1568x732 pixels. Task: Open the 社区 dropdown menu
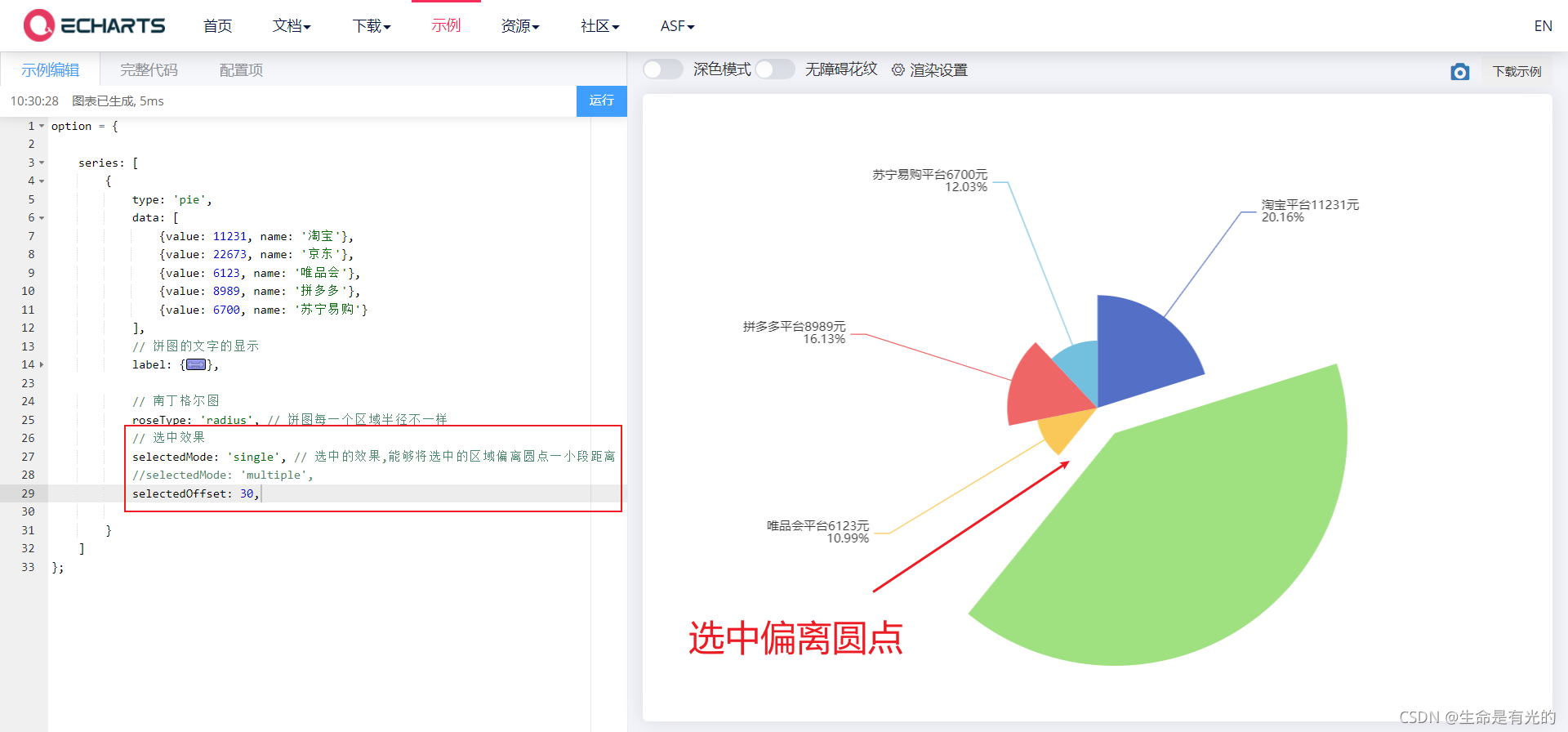point(600,26)
